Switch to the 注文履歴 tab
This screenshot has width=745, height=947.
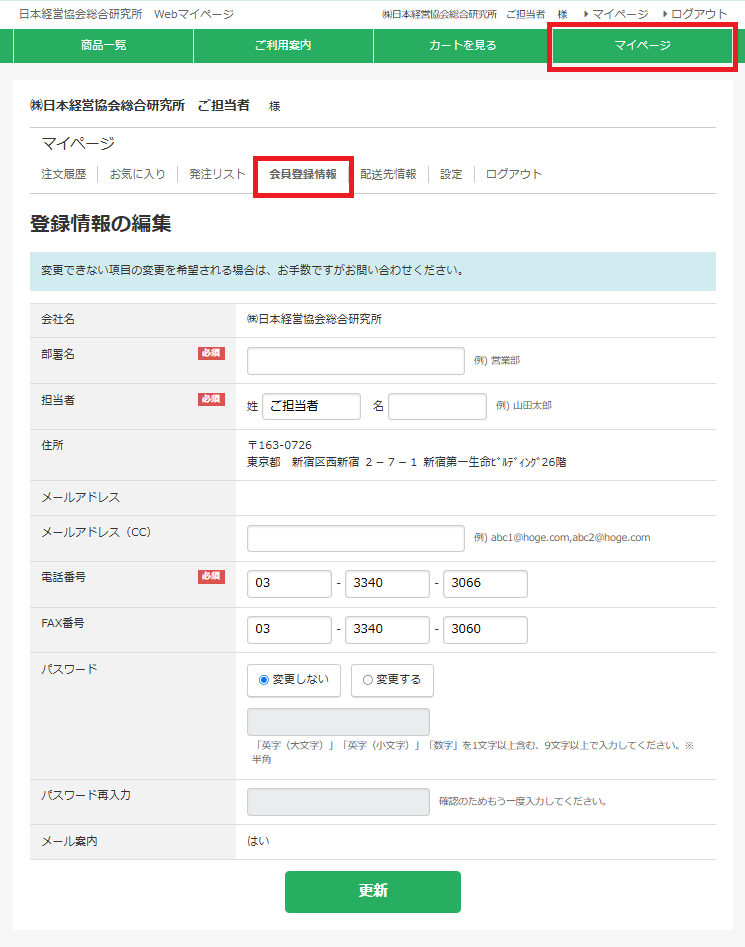pyautogui.click(x=64, y=174)
